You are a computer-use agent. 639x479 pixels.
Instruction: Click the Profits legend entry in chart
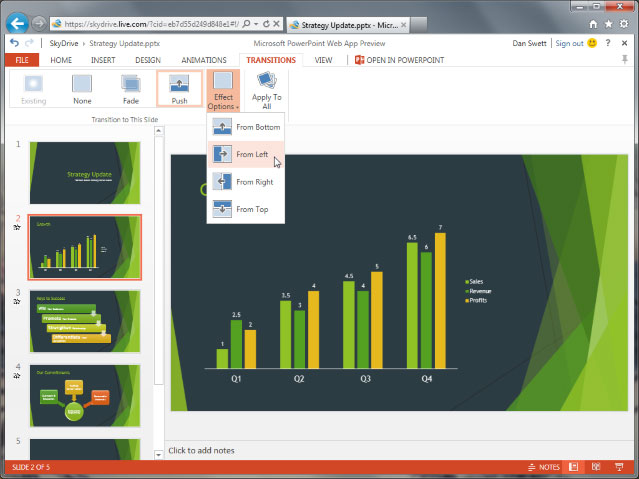pos(476,300)
